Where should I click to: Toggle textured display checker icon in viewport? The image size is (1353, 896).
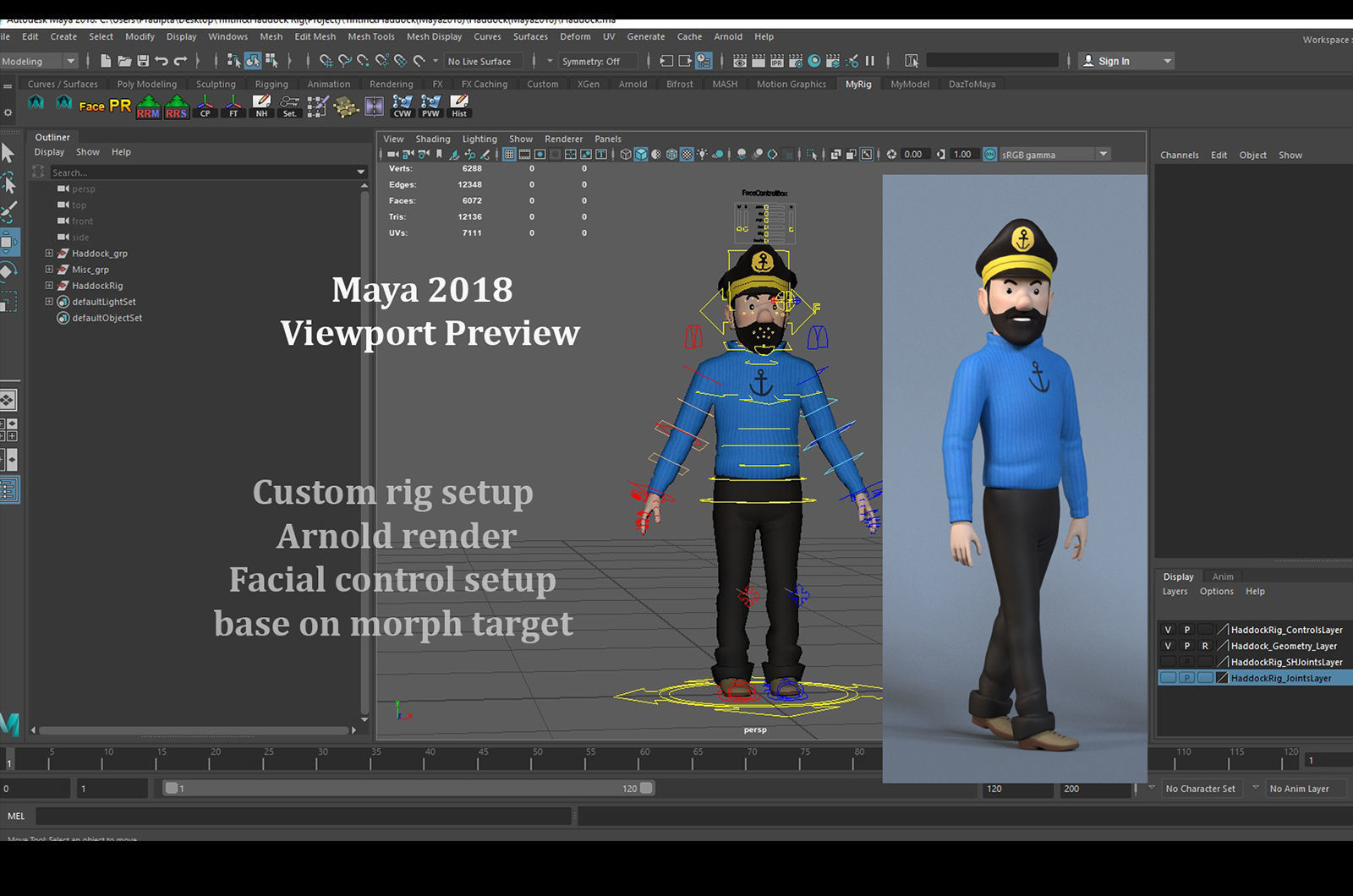(687, 155)
